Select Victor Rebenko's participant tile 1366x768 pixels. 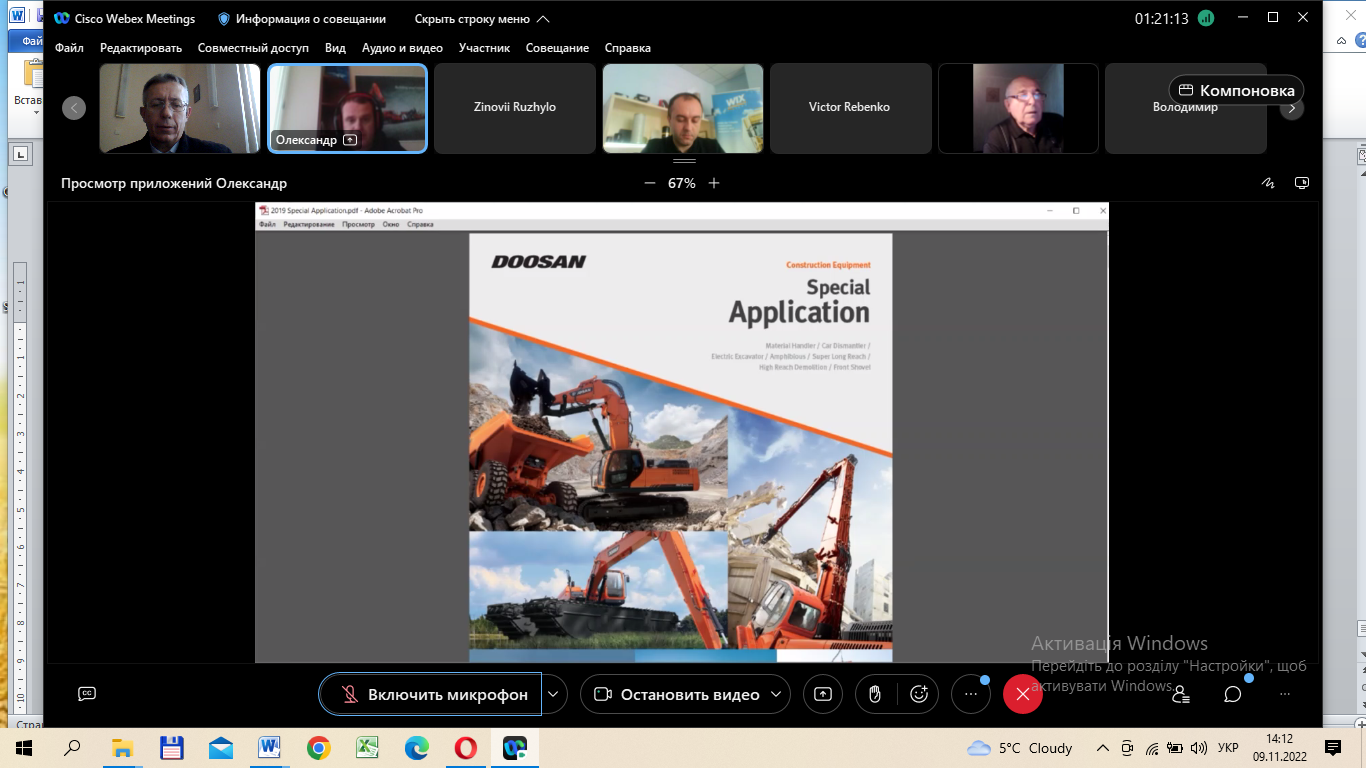coord(850,108)
